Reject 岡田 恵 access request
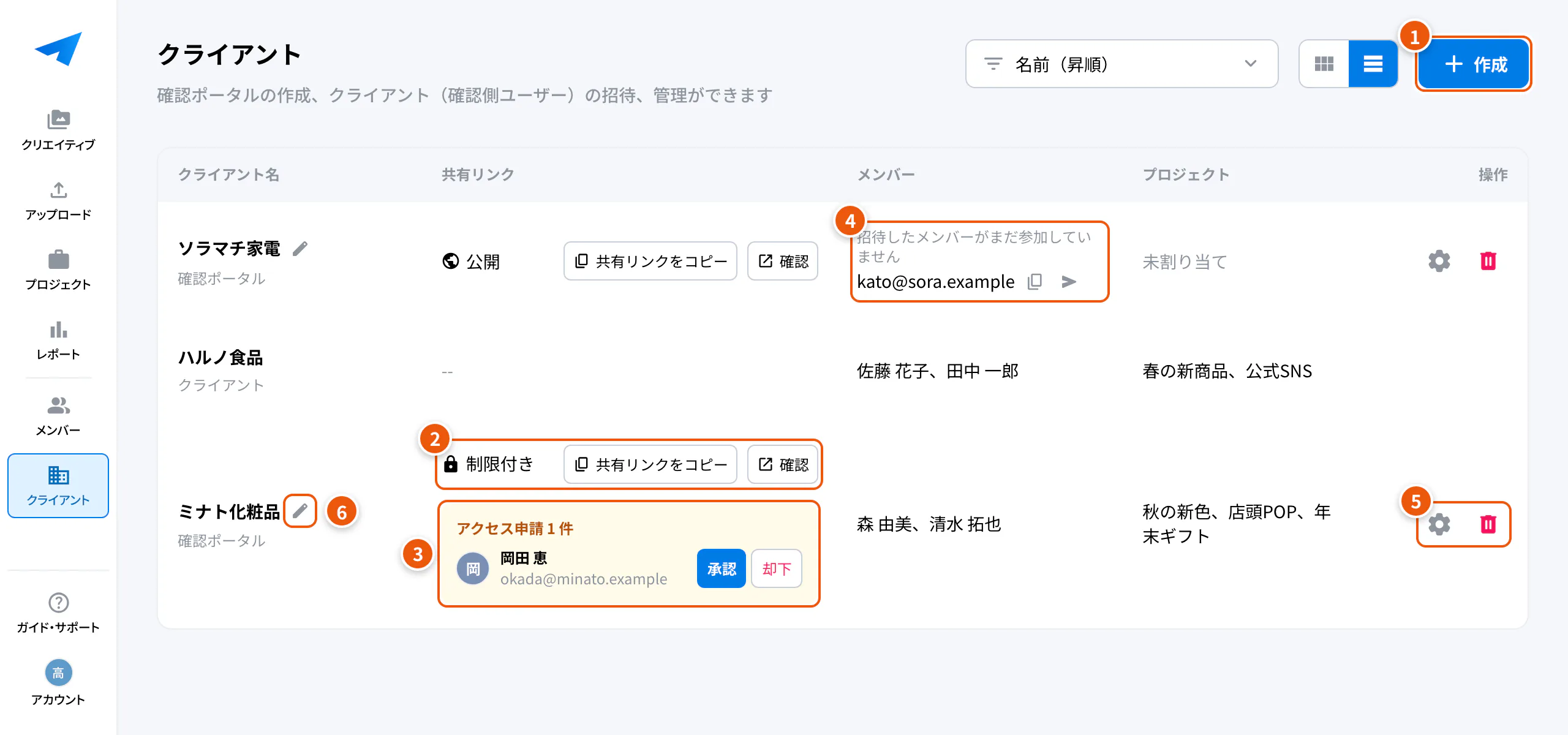The image size is (1568, 735). (777, 568)
